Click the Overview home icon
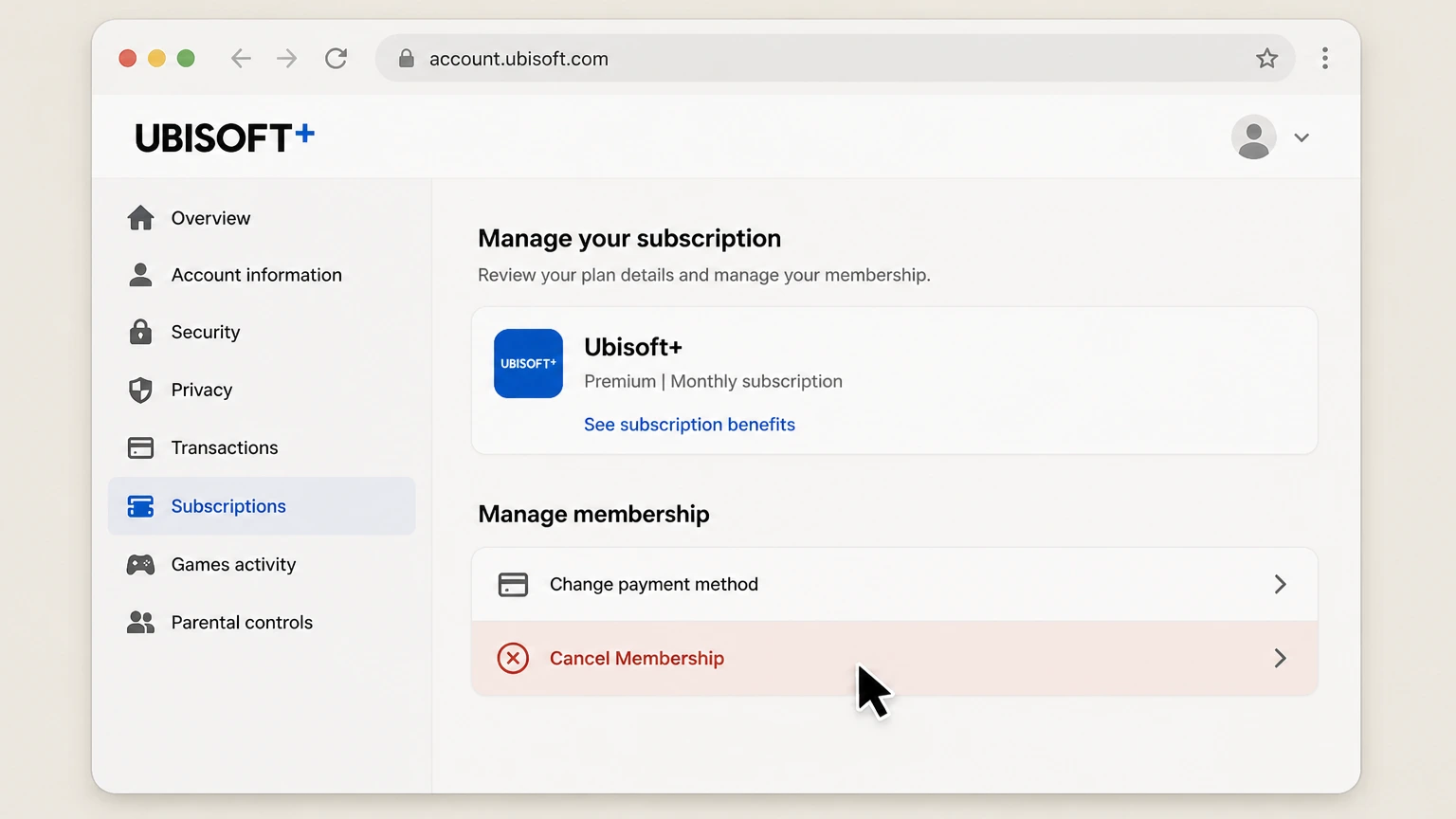Screen dimensions: 1456x819 (140, 218)
